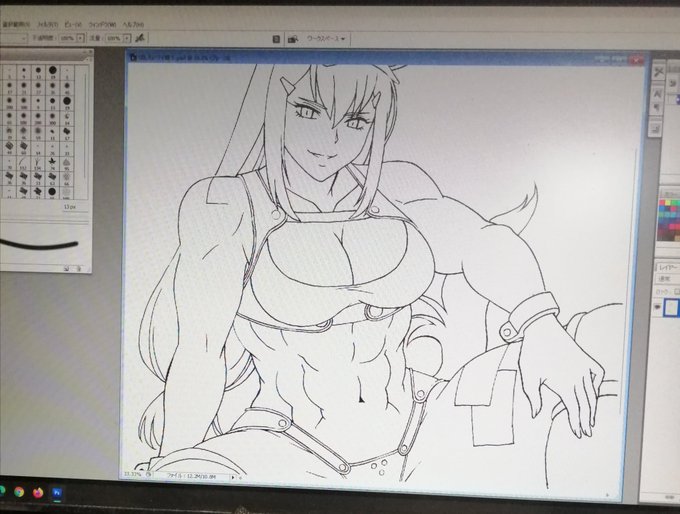Pick the red swatch in Swatches panel
The height and width of the screenshot is (514, 680).
[x=662, y=203]
